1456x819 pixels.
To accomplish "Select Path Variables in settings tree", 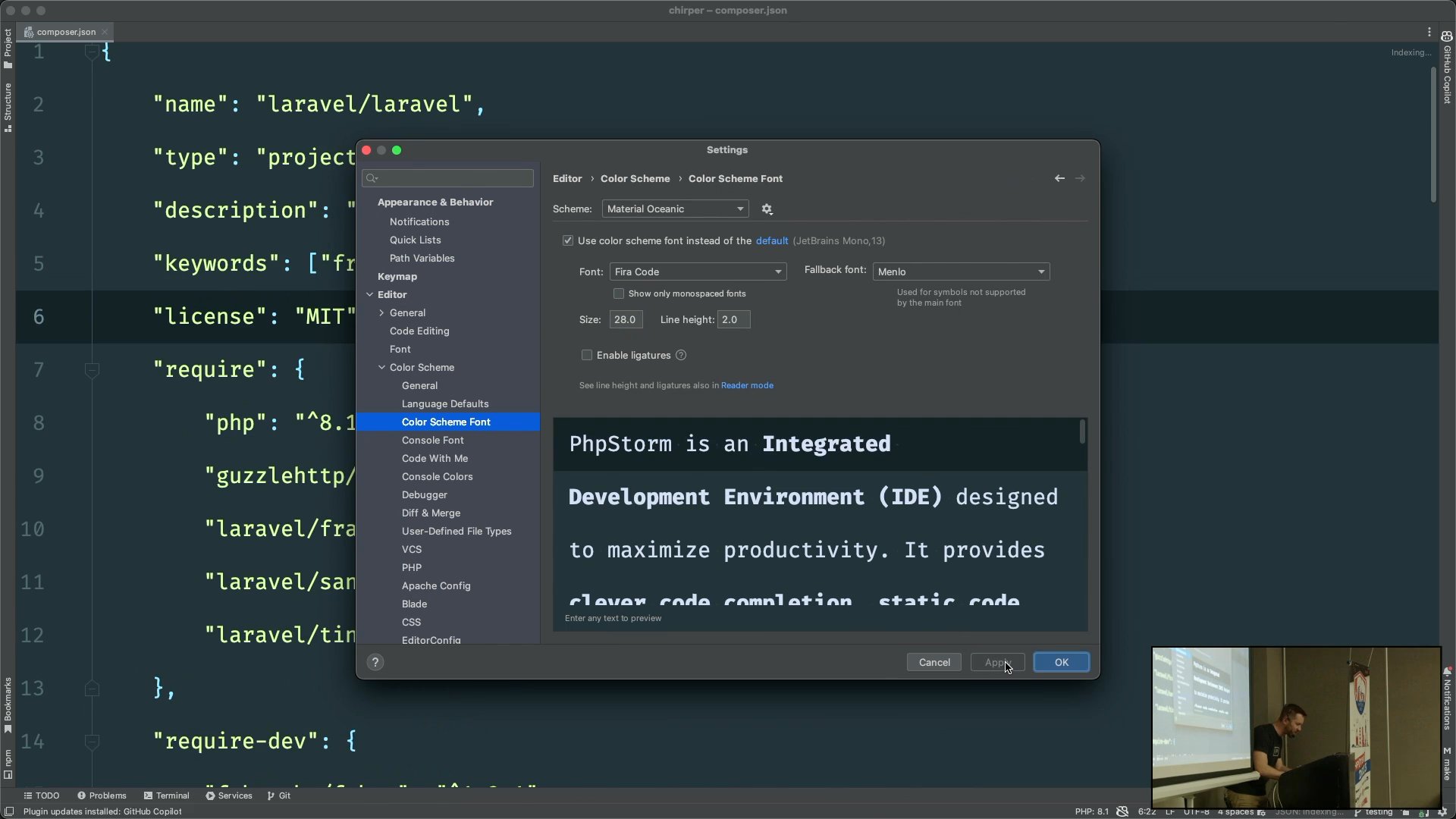I will pos(422,259).
